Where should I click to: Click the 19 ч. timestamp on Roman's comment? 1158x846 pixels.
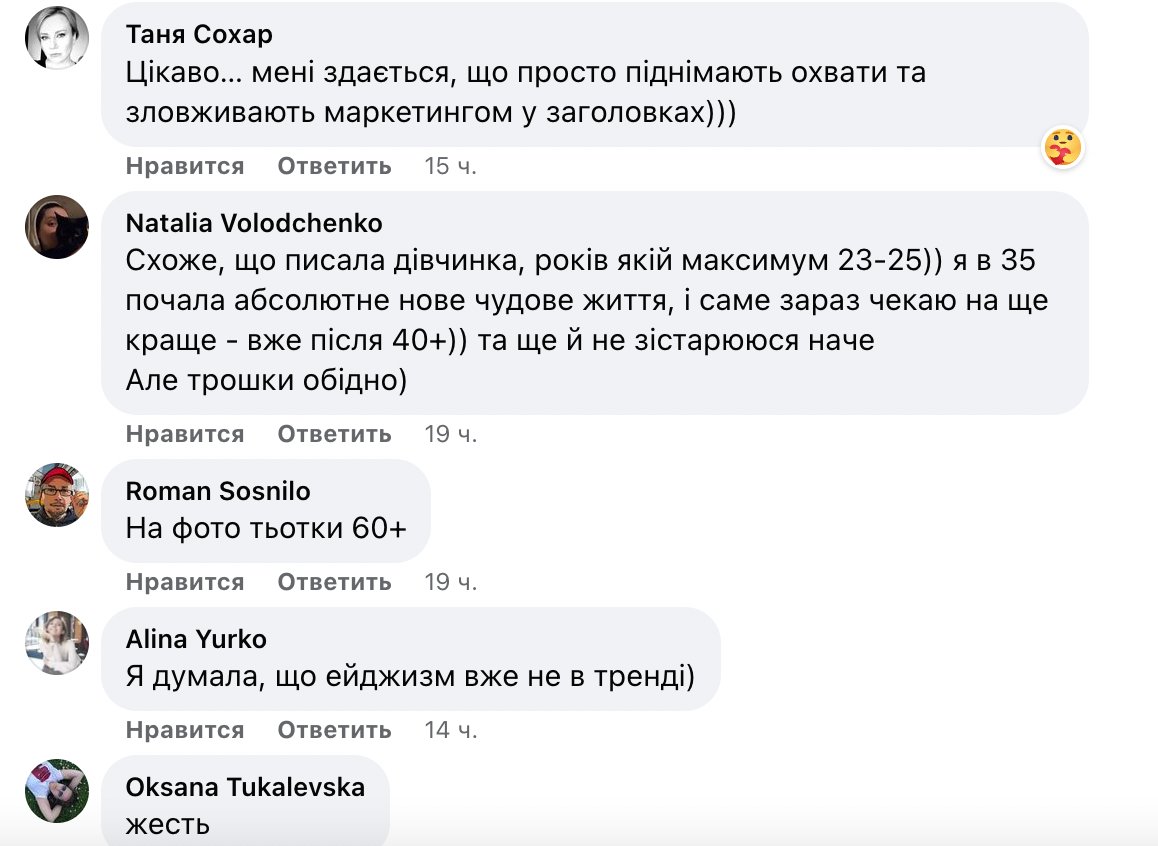(x=451, y=581)
